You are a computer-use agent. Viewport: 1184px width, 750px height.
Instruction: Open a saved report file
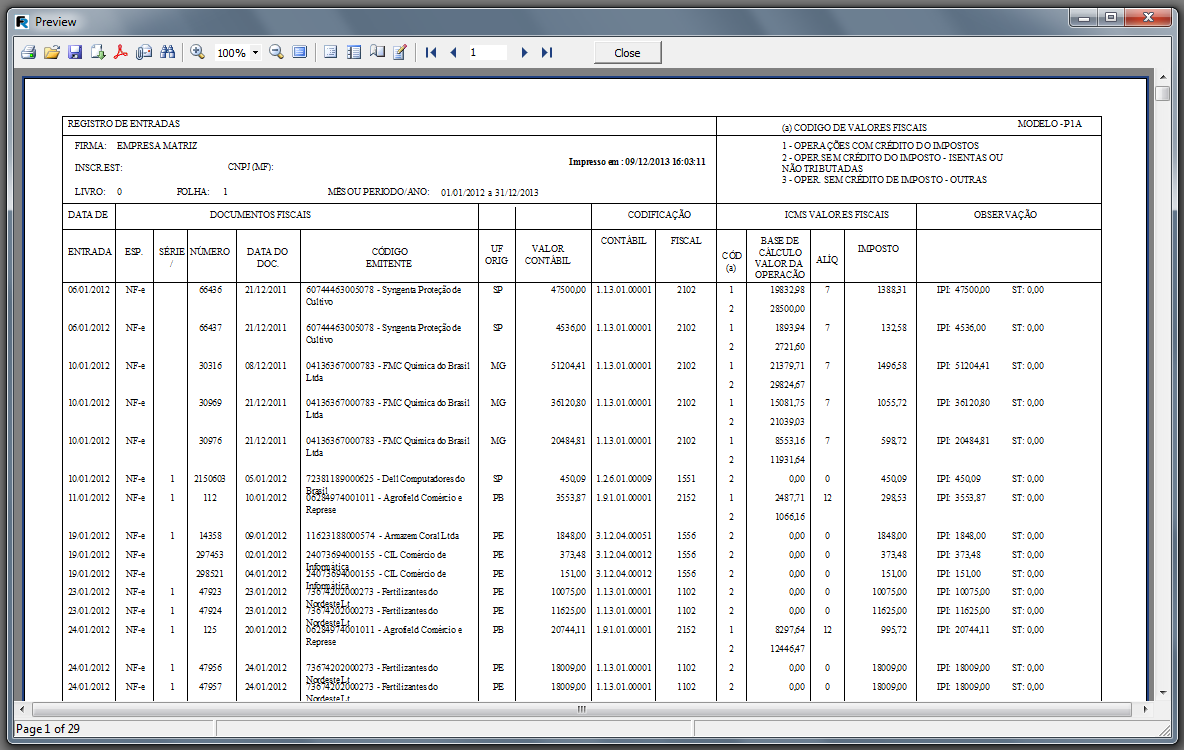52,52
